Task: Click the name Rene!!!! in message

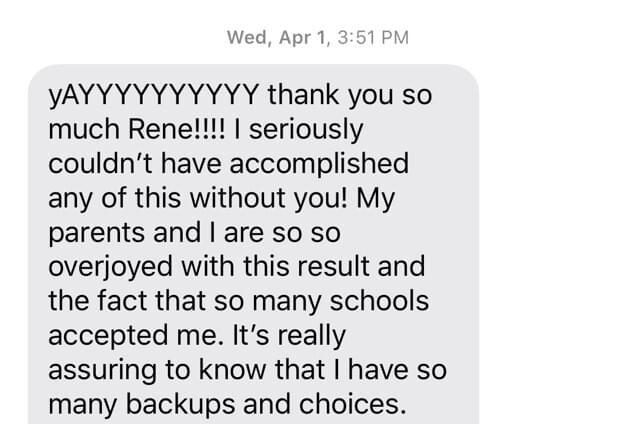Action: 176,129
